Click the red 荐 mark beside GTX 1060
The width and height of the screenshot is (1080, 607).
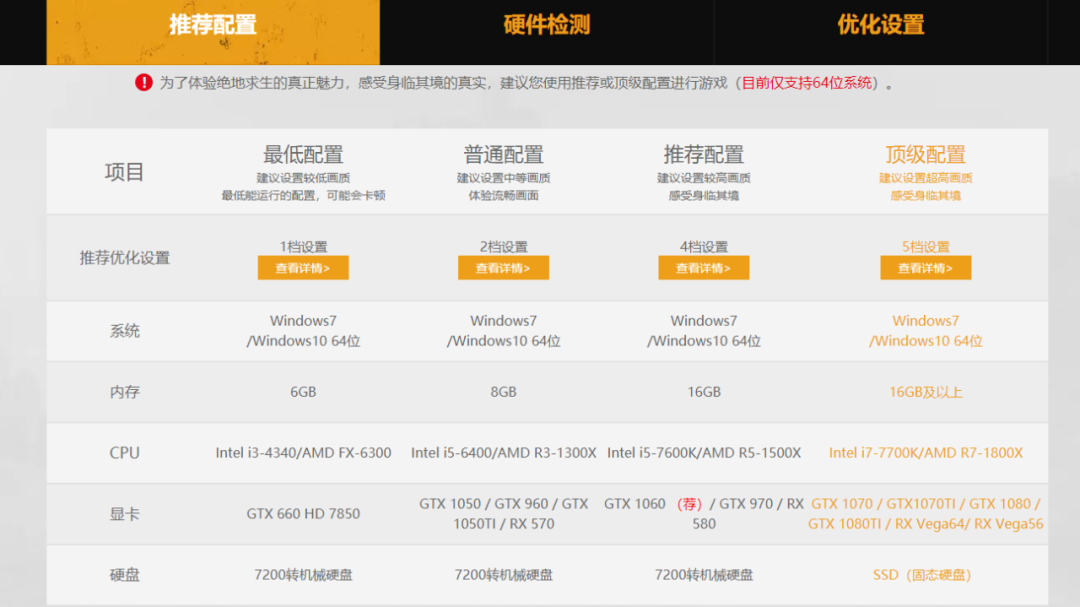pos(689,504)
